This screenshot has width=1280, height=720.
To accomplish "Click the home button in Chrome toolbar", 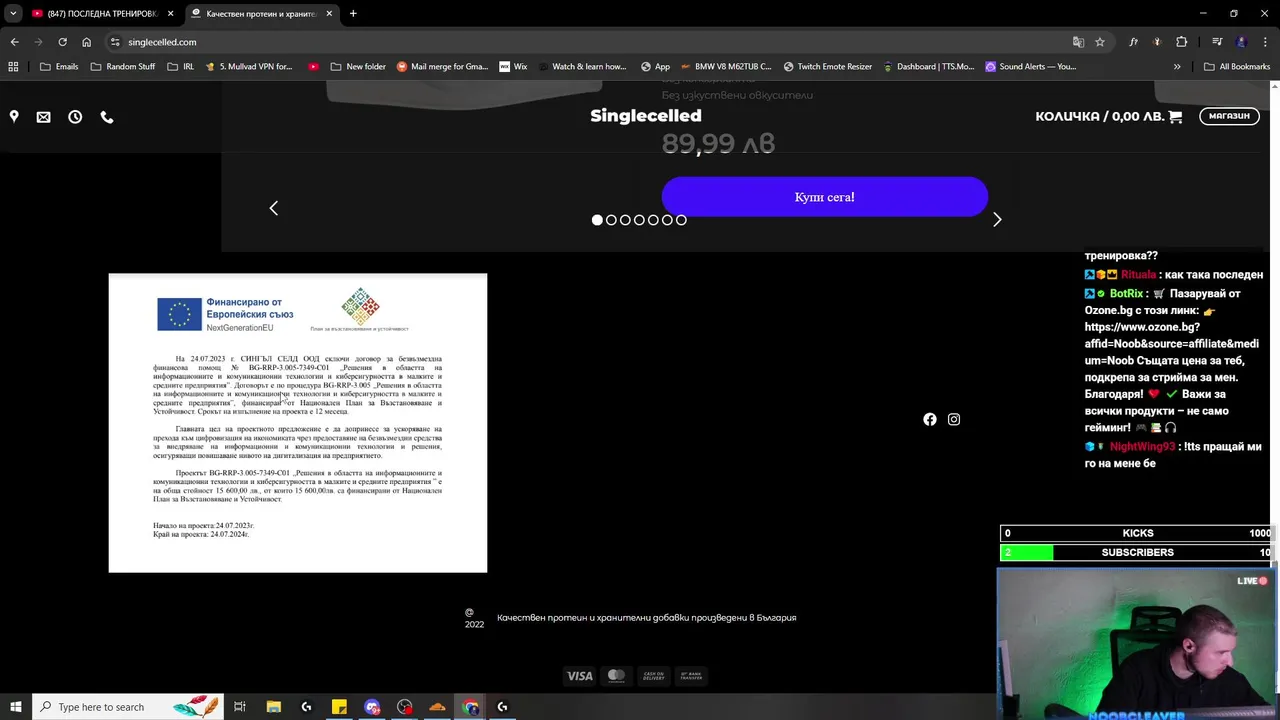I will [x=86, y=42].
